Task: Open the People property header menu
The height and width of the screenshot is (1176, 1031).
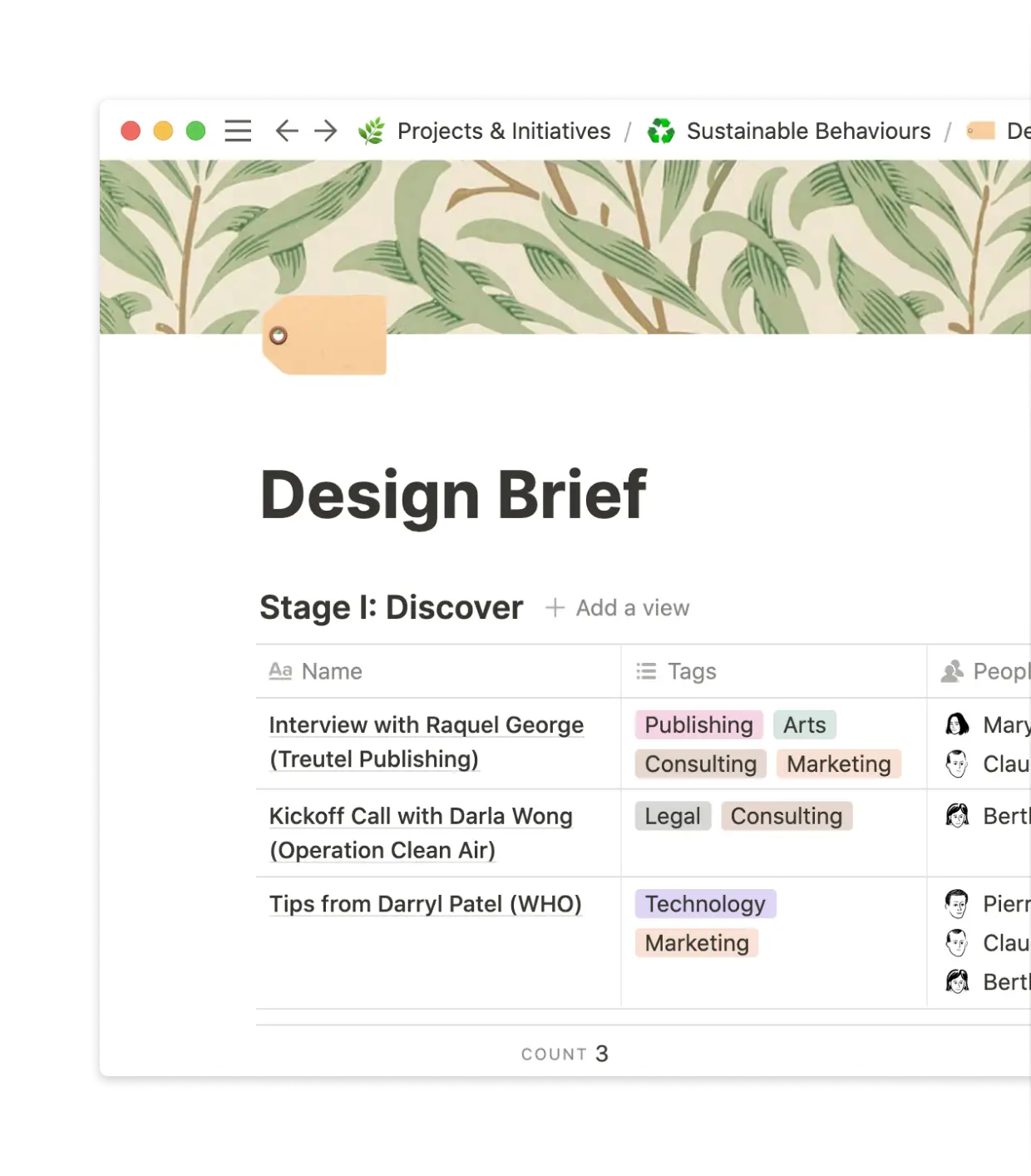Action: pos(997,670)
